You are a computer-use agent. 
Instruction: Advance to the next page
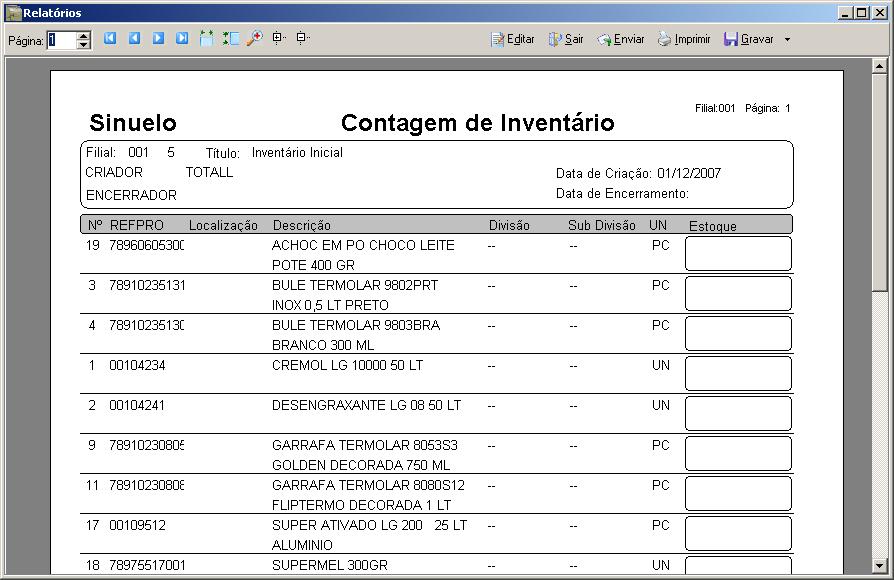pyautogui.click(x=159, y=38)
